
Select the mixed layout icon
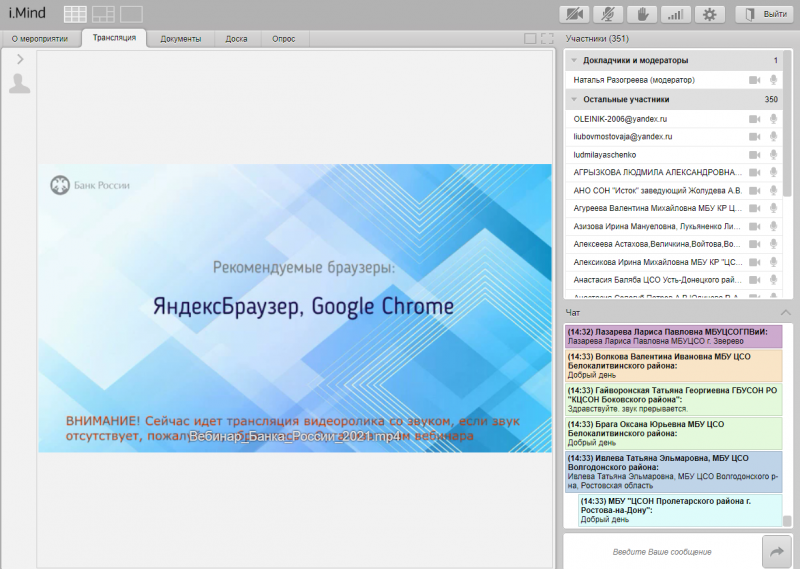pos(103,14)
